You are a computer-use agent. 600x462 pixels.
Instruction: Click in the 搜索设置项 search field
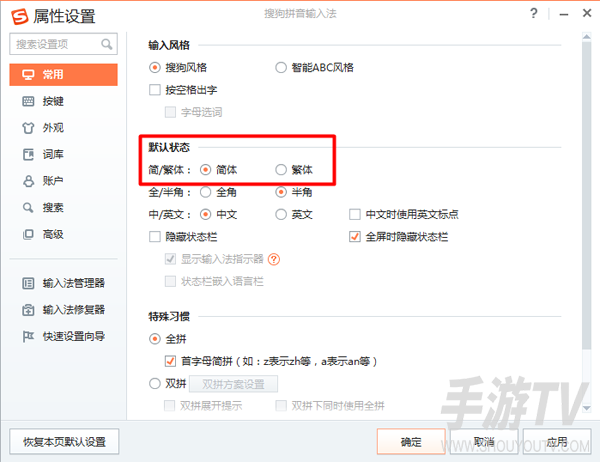pyautogui.click(x=63, y=44)
